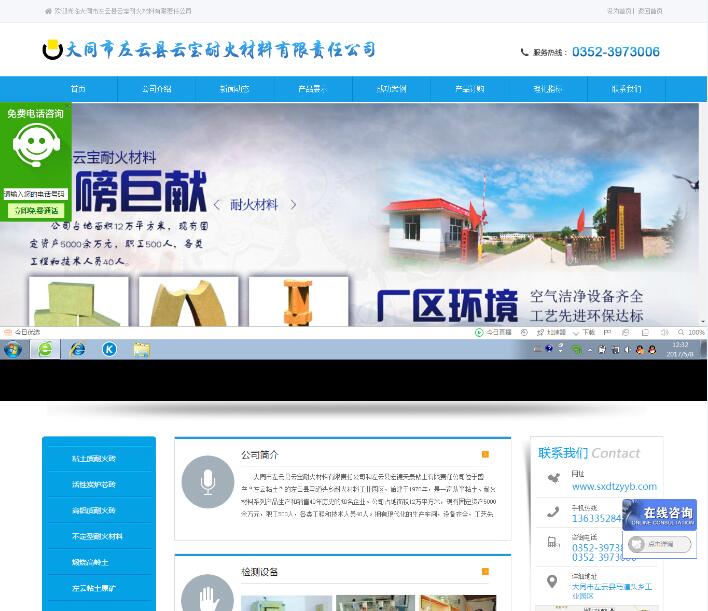Viewport: 708px width, 611px height.
Task: Open the www.sxdtzyyb.com website link
Action: pyautogui.click(x=614, y=487)
